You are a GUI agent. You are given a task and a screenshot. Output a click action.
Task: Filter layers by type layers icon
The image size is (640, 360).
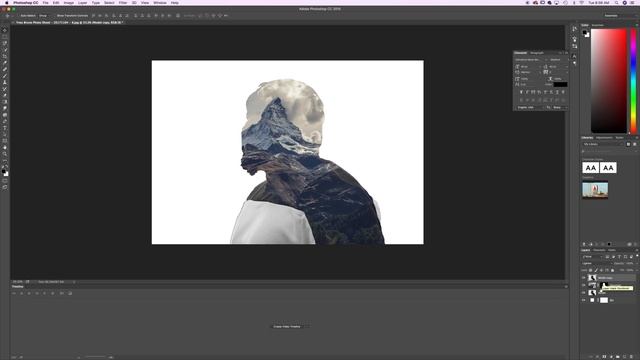[620, 257]
